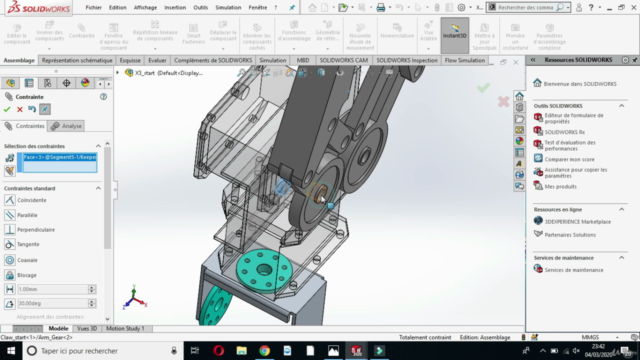Viewport: 640px width, 360px height.
Task: Toggle the distance mate button
Action: 10,289
